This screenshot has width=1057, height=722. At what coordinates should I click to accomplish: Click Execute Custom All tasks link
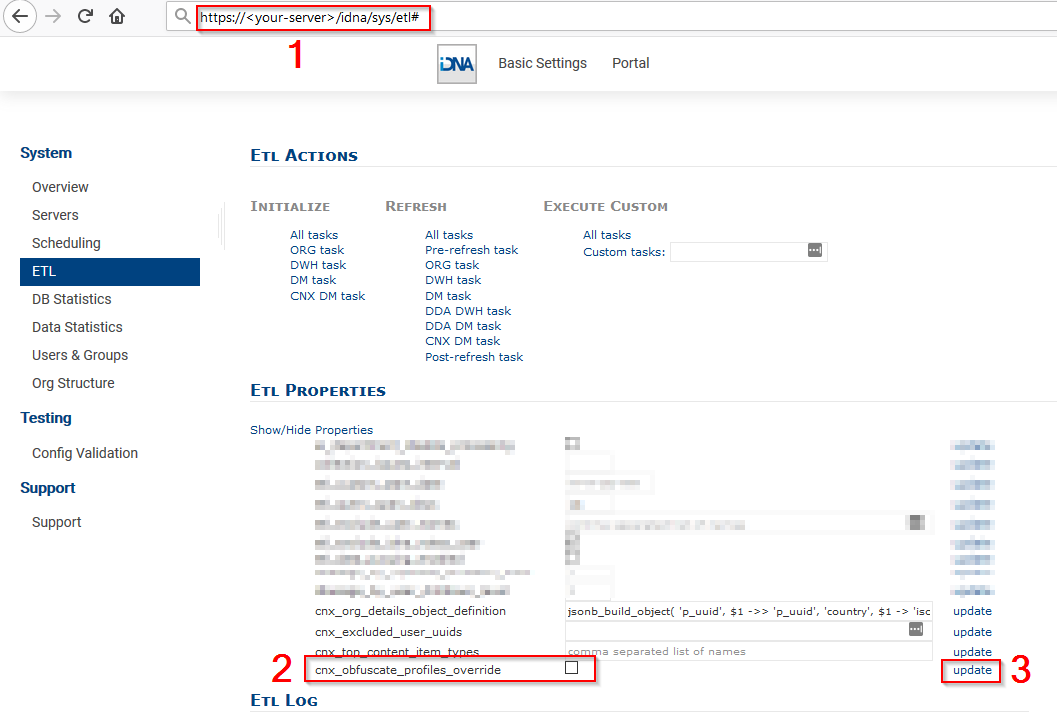(x=607, y=235)
